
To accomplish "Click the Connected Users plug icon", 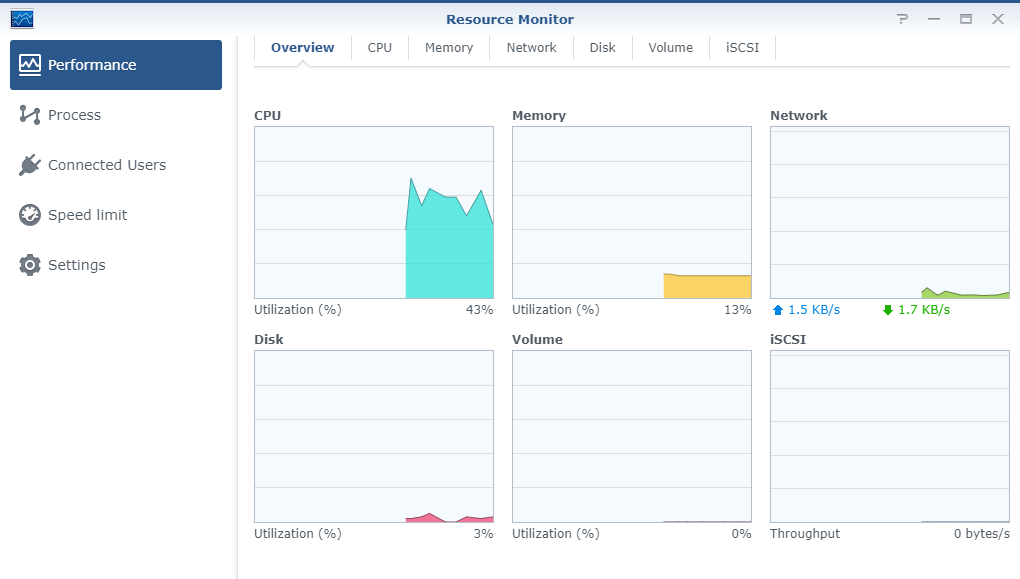I will click(x=30, y=165).
